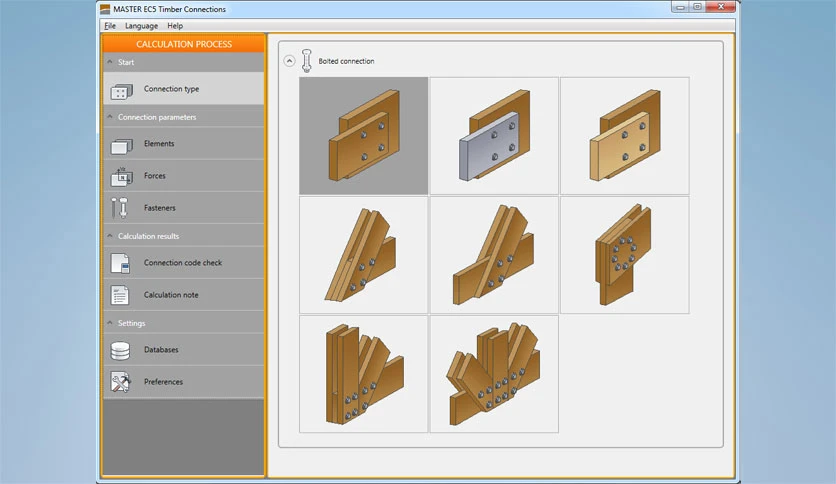
Task: Click the Databases cylinder icon
Action: (x=120, y=351)
